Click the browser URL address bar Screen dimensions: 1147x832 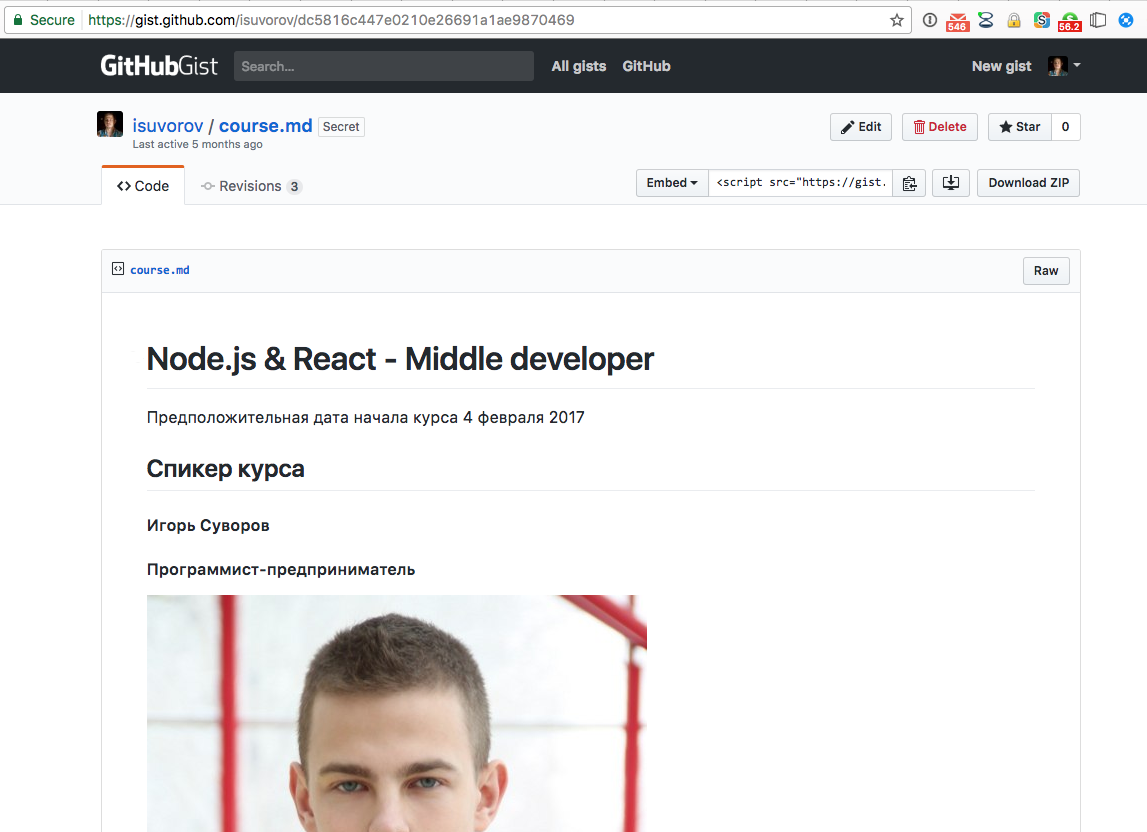[458, 20]
